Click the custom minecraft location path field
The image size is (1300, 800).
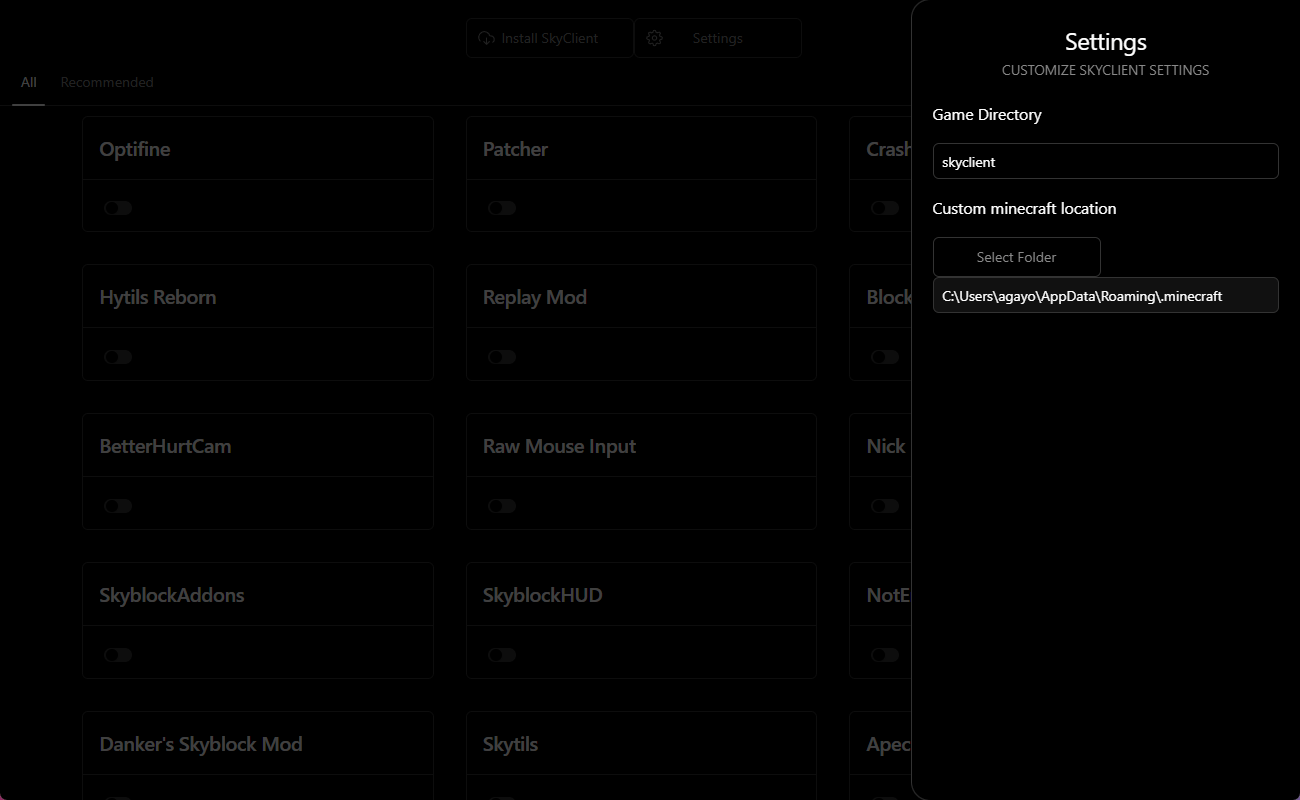tap(1105, 295)
